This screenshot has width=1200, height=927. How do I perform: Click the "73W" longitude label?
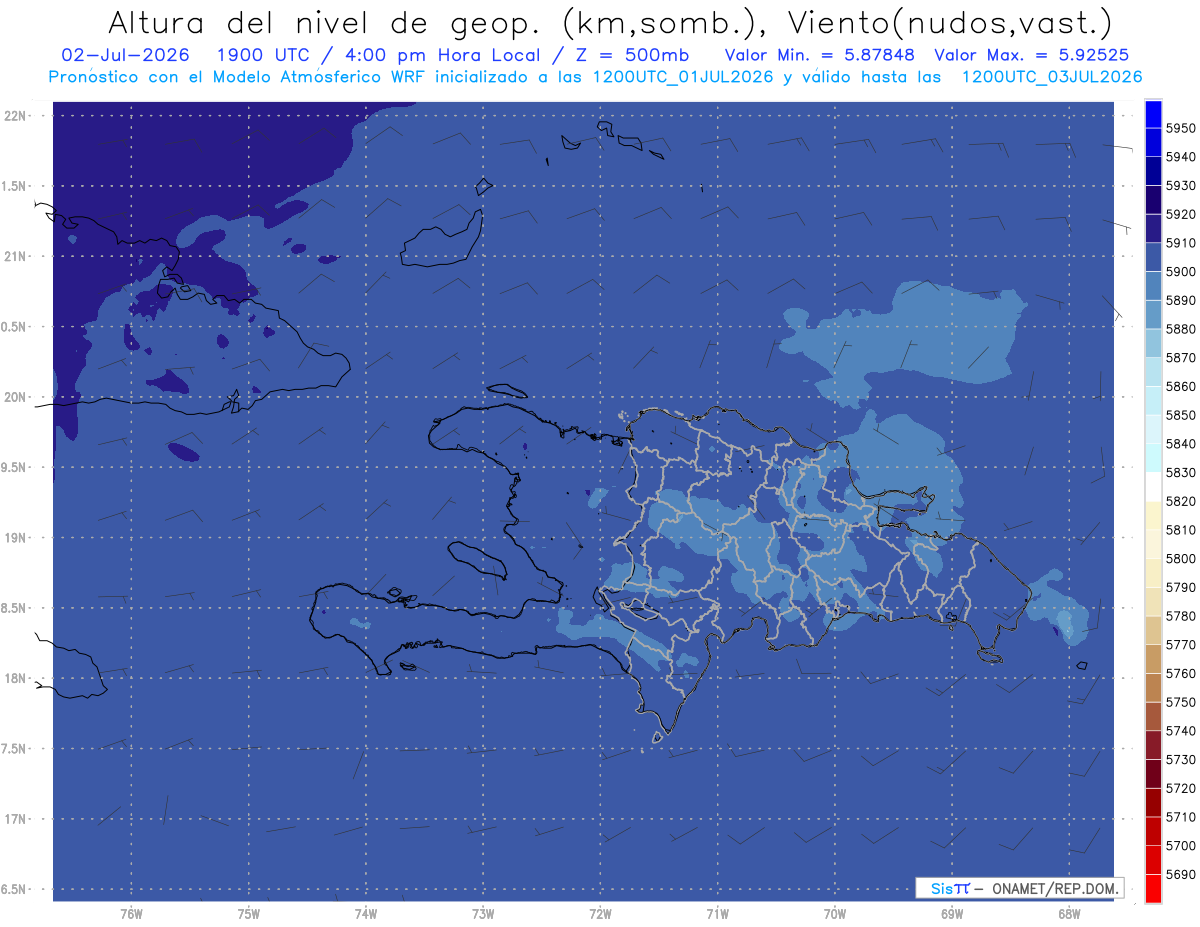point(483,913)
